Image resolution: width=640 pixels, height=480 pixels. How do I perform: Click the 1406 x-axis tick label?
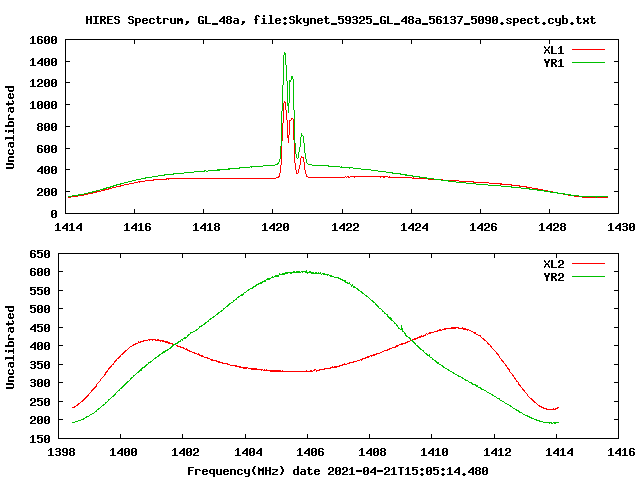(x=310, y=452)
